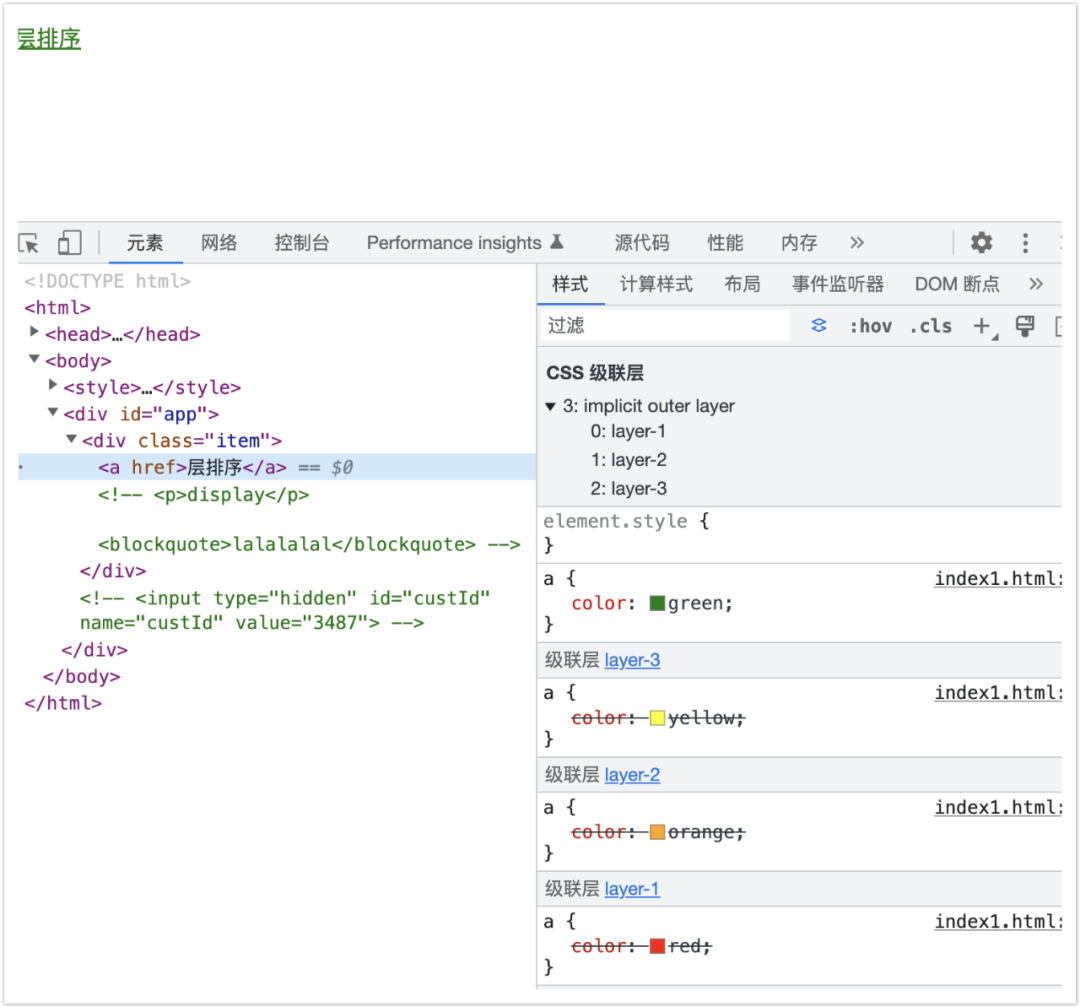The image size is (1080, 1007).
Task: Open the green color swatch
Action: [x=657, y=604]
